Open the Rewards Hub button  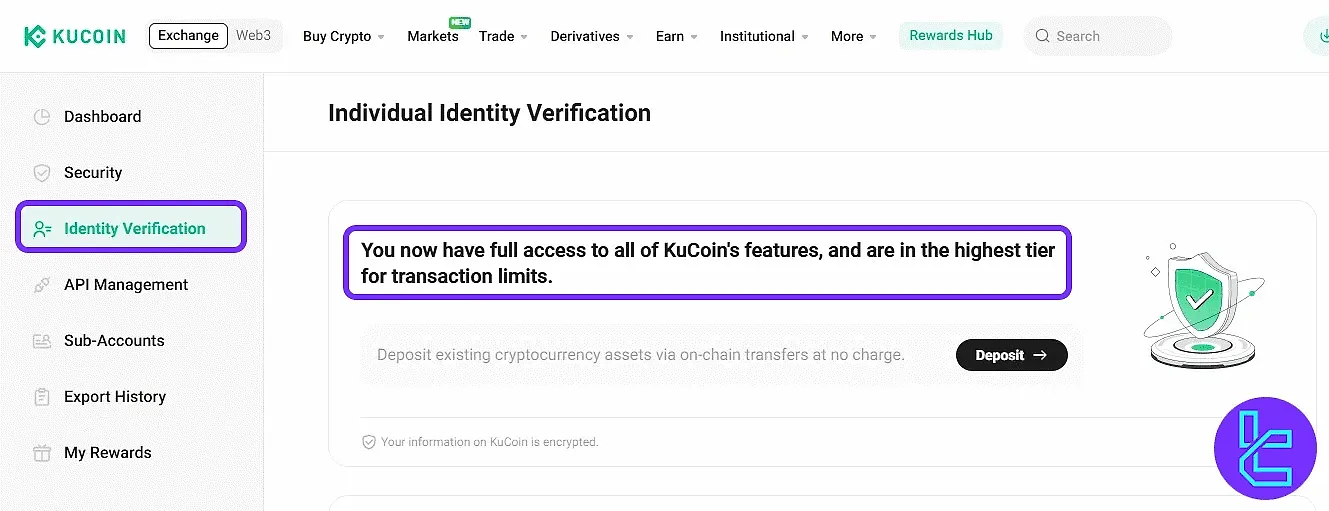click(x=950, y=36)
